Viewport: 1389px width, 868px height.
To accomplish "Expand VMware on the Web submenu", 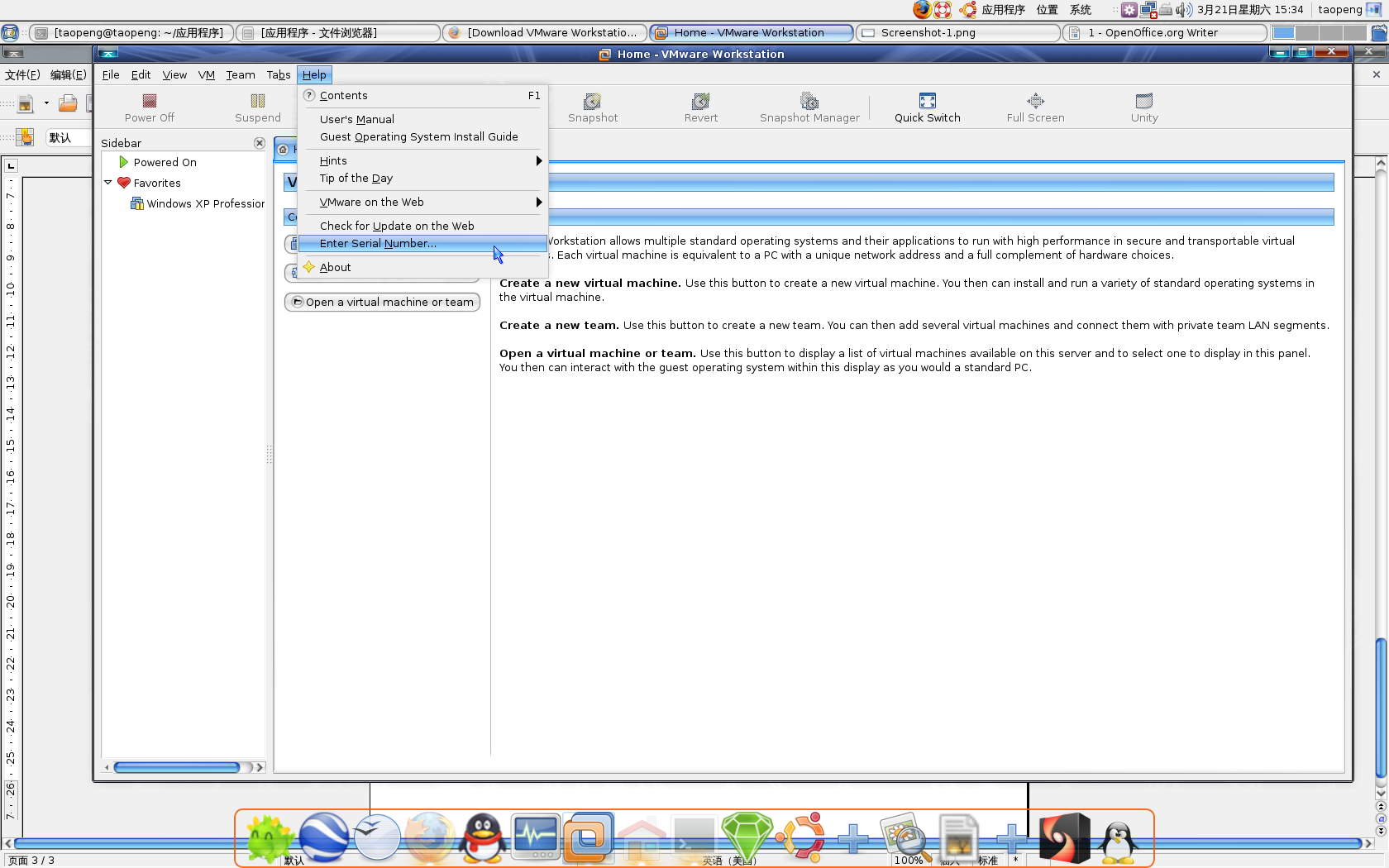I will click(x=539, y=203).
